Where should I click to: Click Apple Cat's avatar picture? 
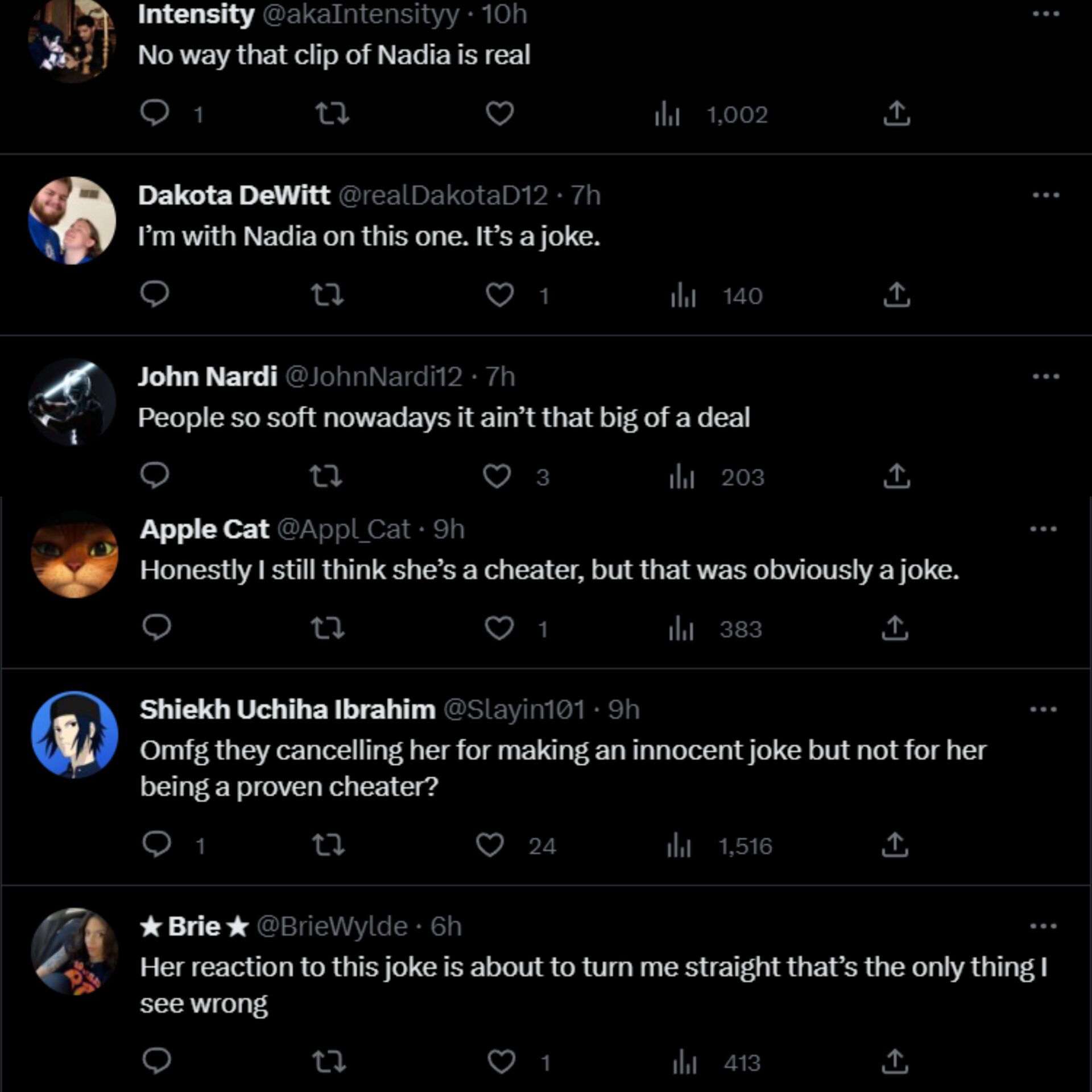point(75,554)
